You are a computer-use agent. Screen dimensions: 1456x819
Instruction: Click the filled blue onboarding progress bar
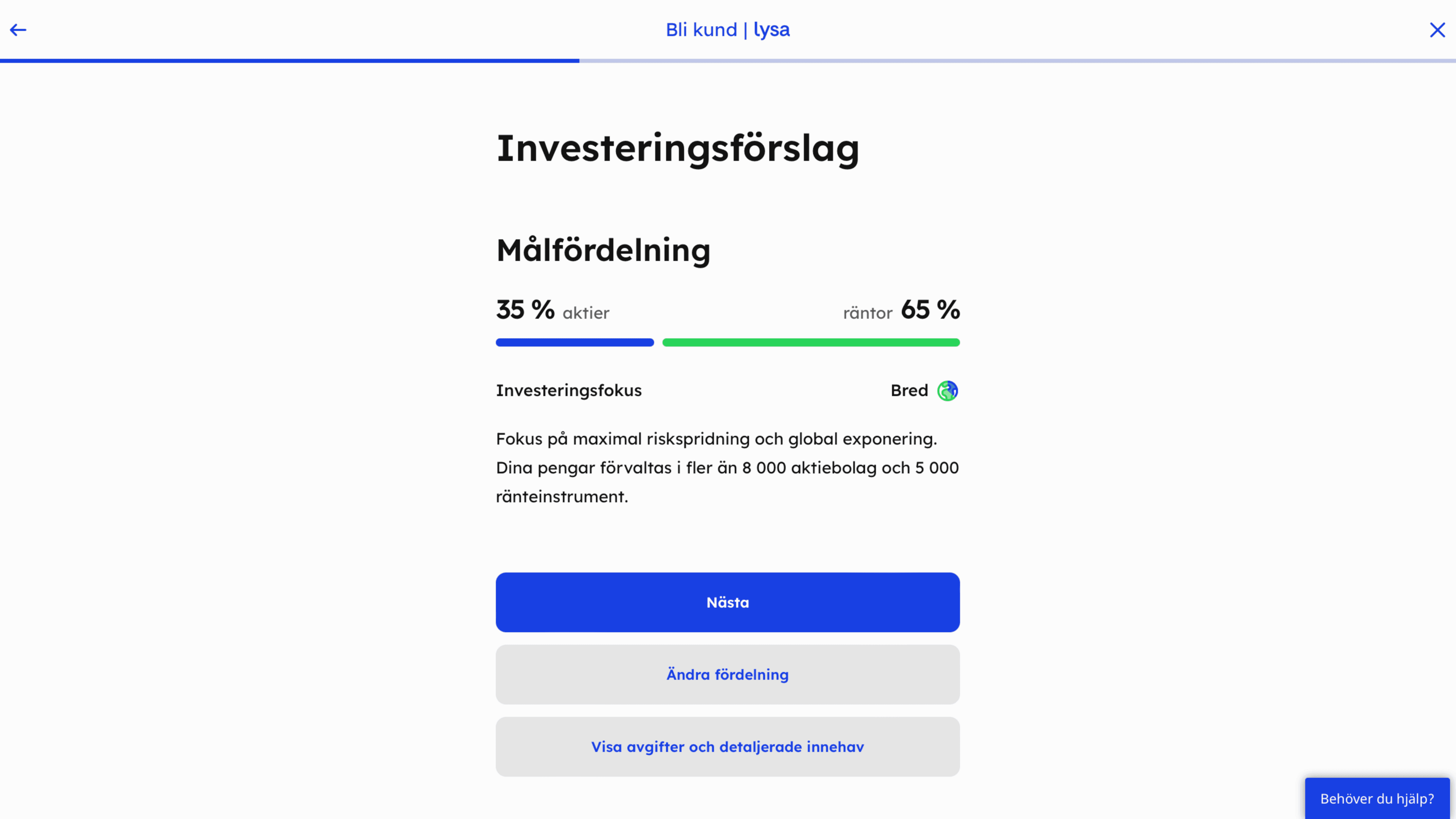[x=289, y=61]
